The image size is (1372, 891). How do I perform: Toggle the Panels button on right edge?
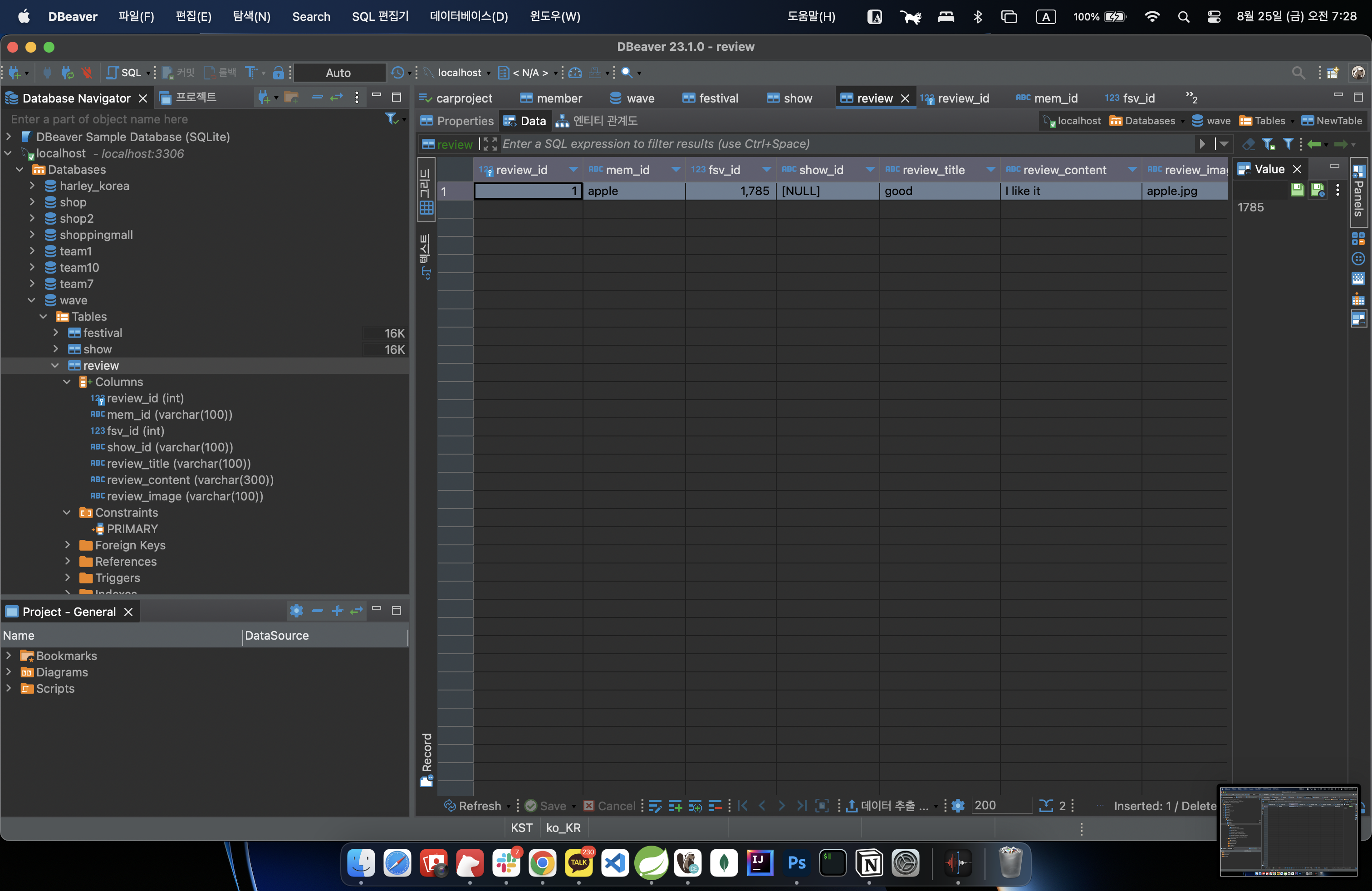[1358, 191]
